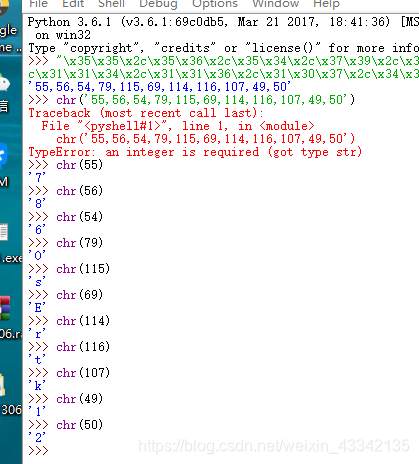Screen dimensions: 419x464
Task: Click the output '1'
Action: pyautogui.click(x=37, y=412)
